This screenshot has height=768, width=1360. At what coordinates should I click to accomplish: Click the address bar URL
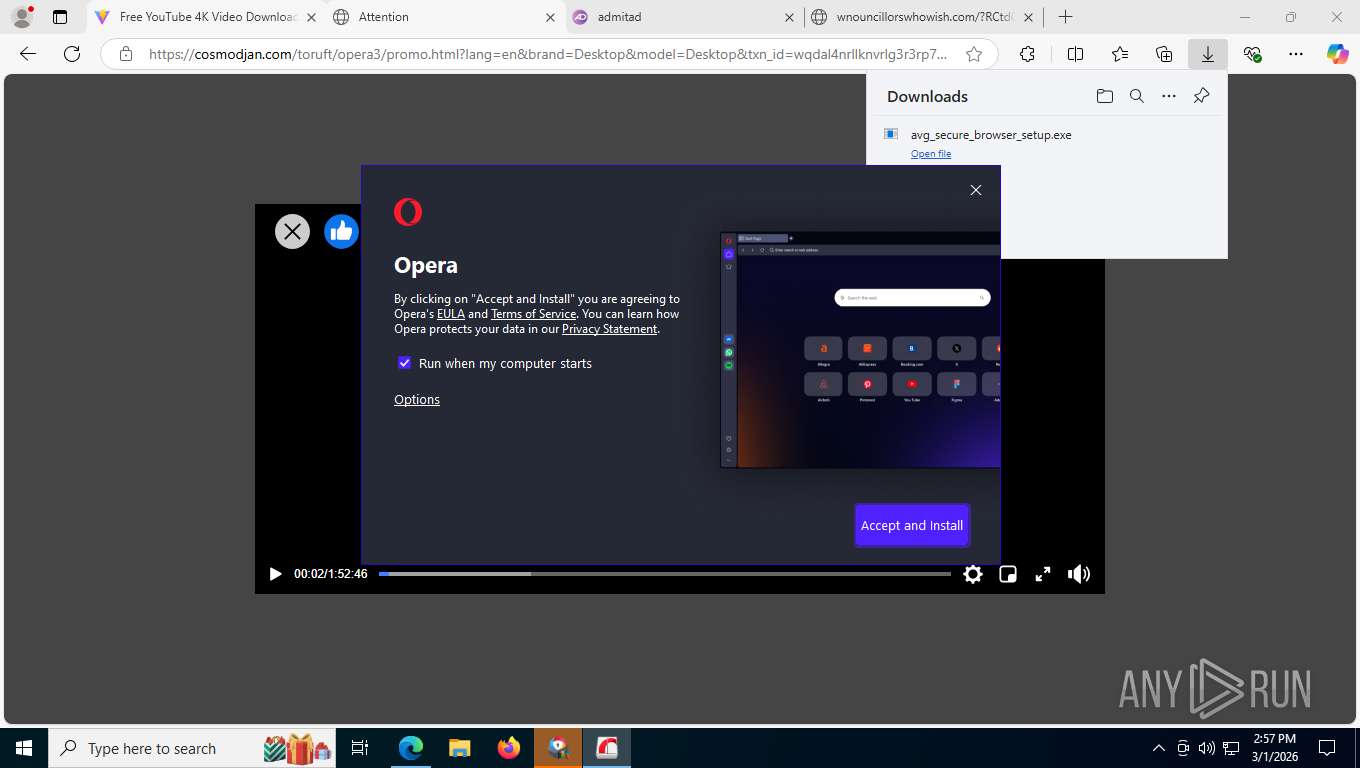click(548, 54)
